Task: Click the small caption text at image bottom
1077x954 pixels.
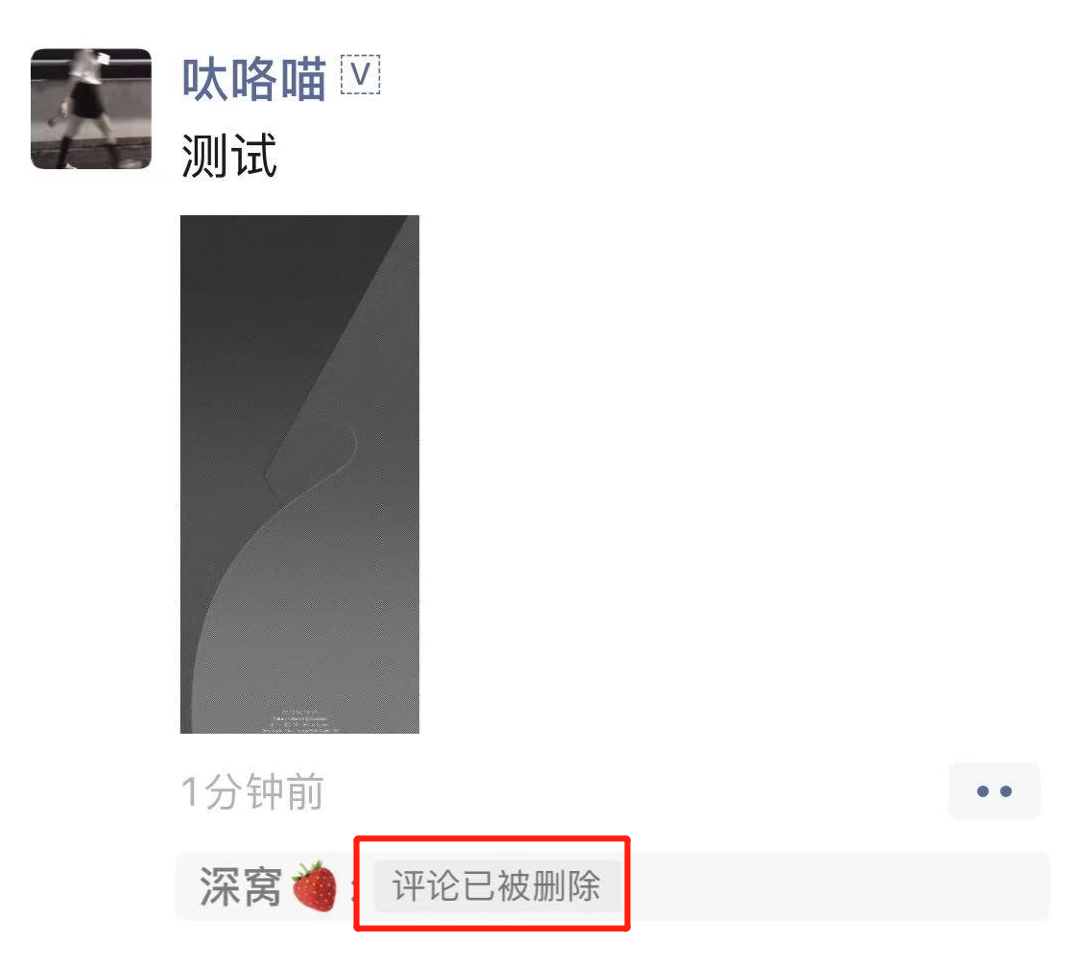Action: pos(300,721)
